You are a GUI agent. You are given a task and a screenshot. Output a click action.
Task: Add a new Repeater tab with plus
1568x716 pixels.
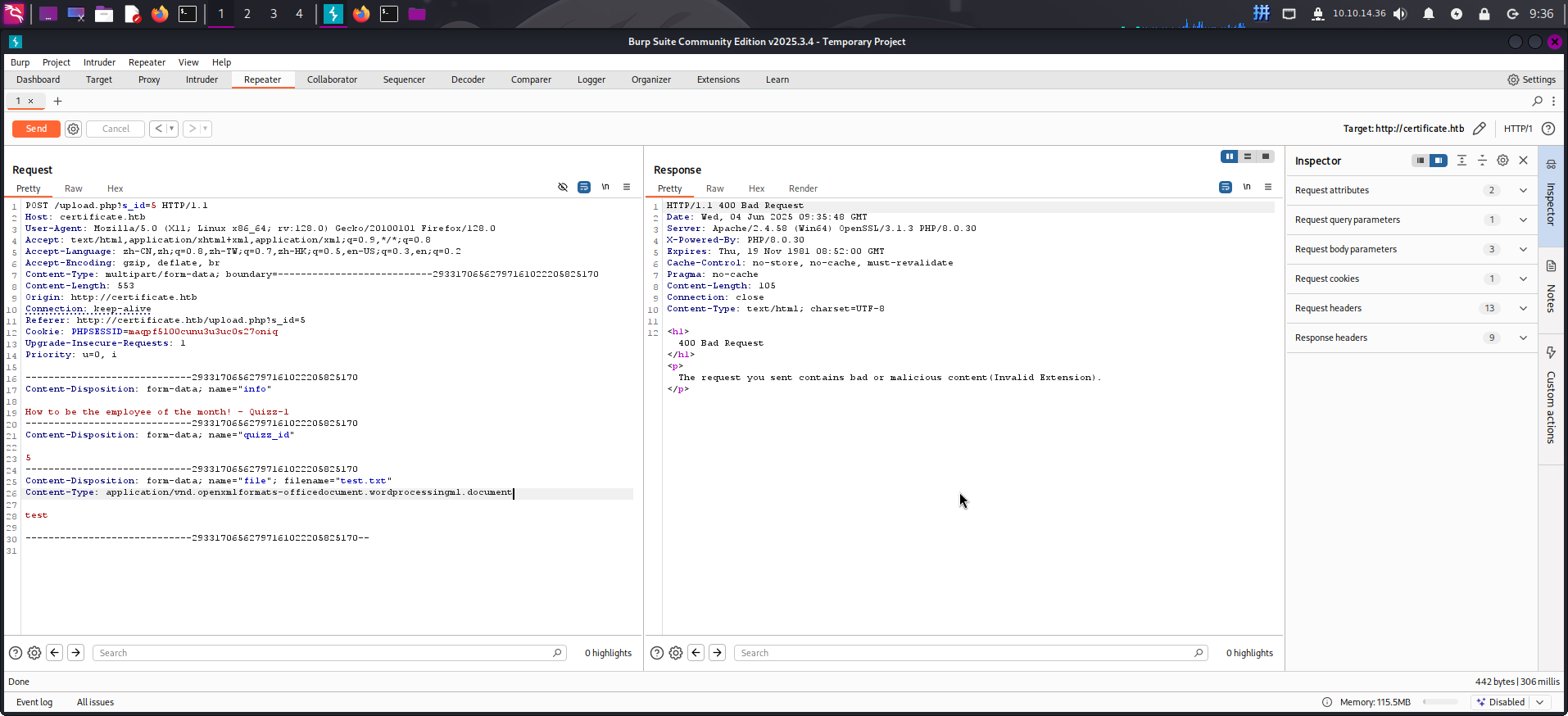click(x=57, y=101)
